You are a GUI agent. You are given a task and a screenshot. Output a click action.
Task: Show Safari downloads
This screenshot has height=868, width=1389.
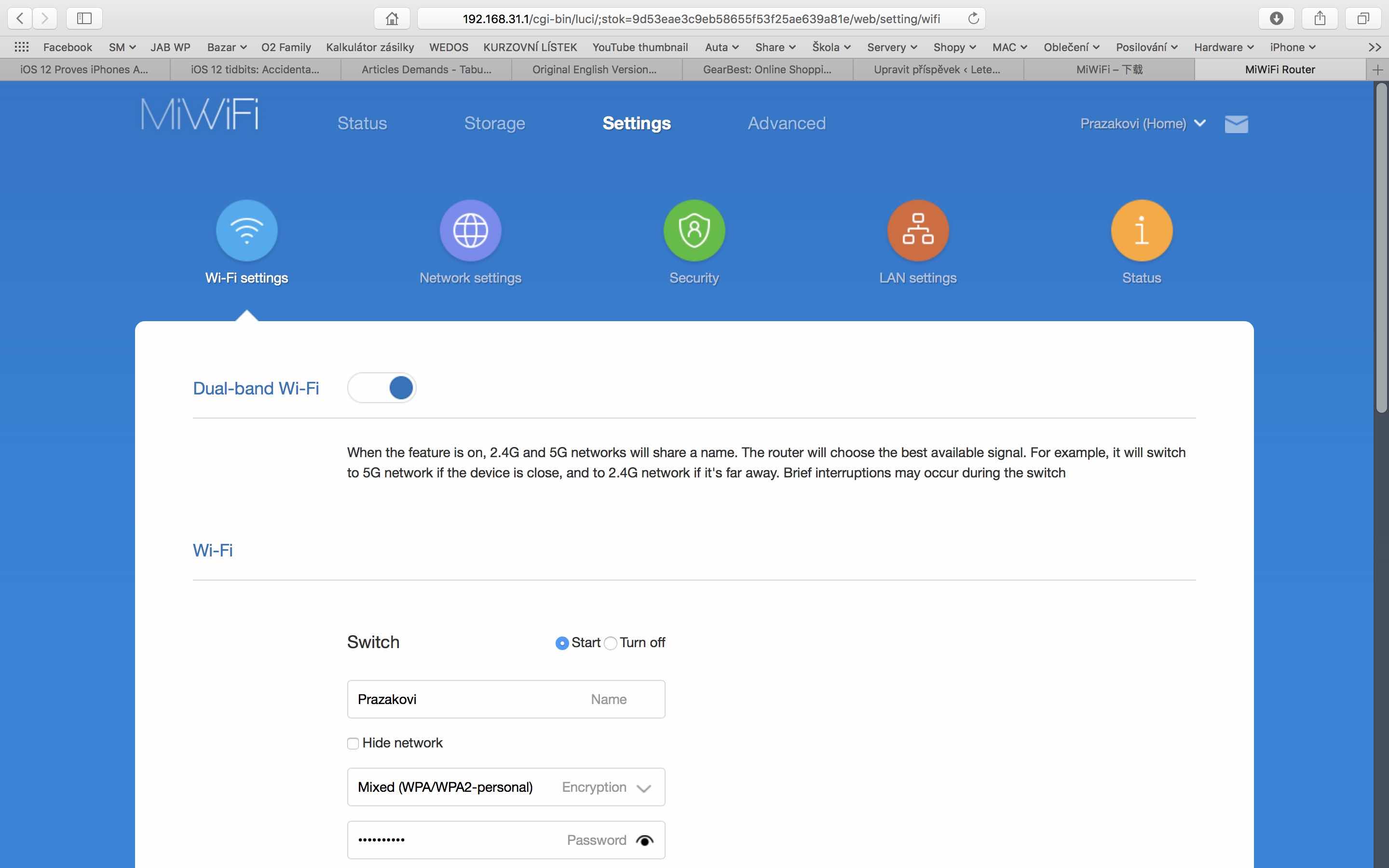[1276, 18]
